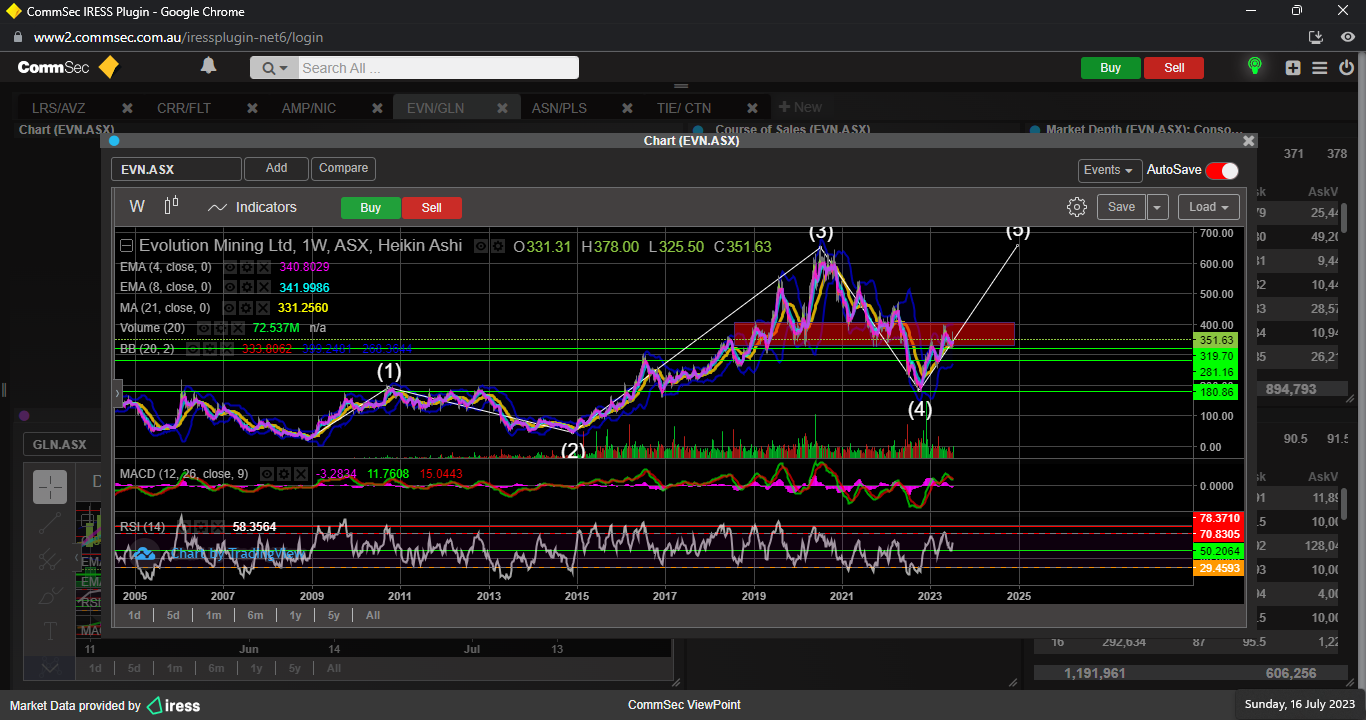1366x720 pixels.
Task: Switch to the ASN/PLS tab
Action: pyautogui.click(x=559, y=108)
